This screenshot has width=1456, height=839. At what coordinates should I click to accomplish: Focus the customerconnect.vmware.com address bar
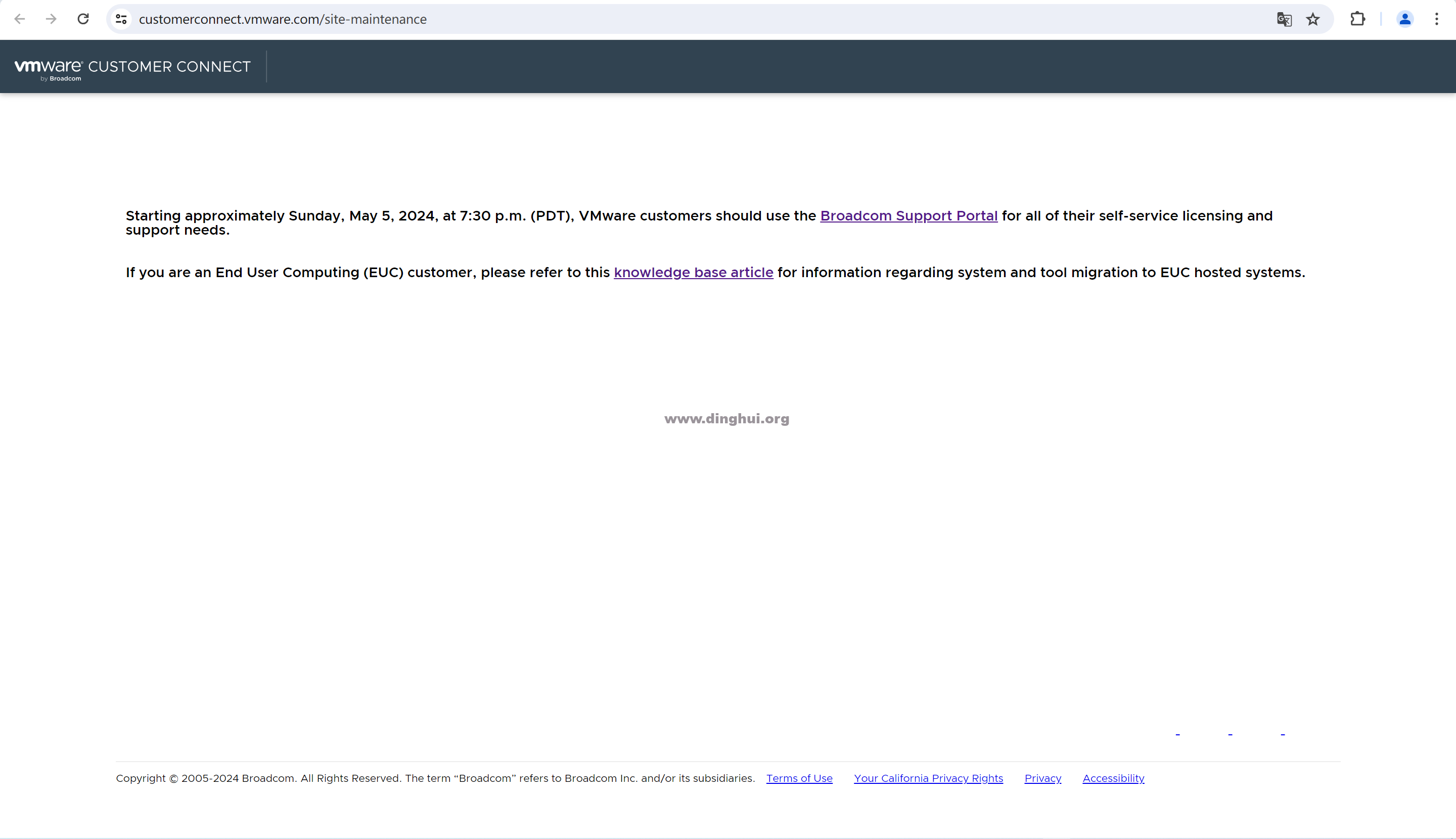click(x=691, y=19)
